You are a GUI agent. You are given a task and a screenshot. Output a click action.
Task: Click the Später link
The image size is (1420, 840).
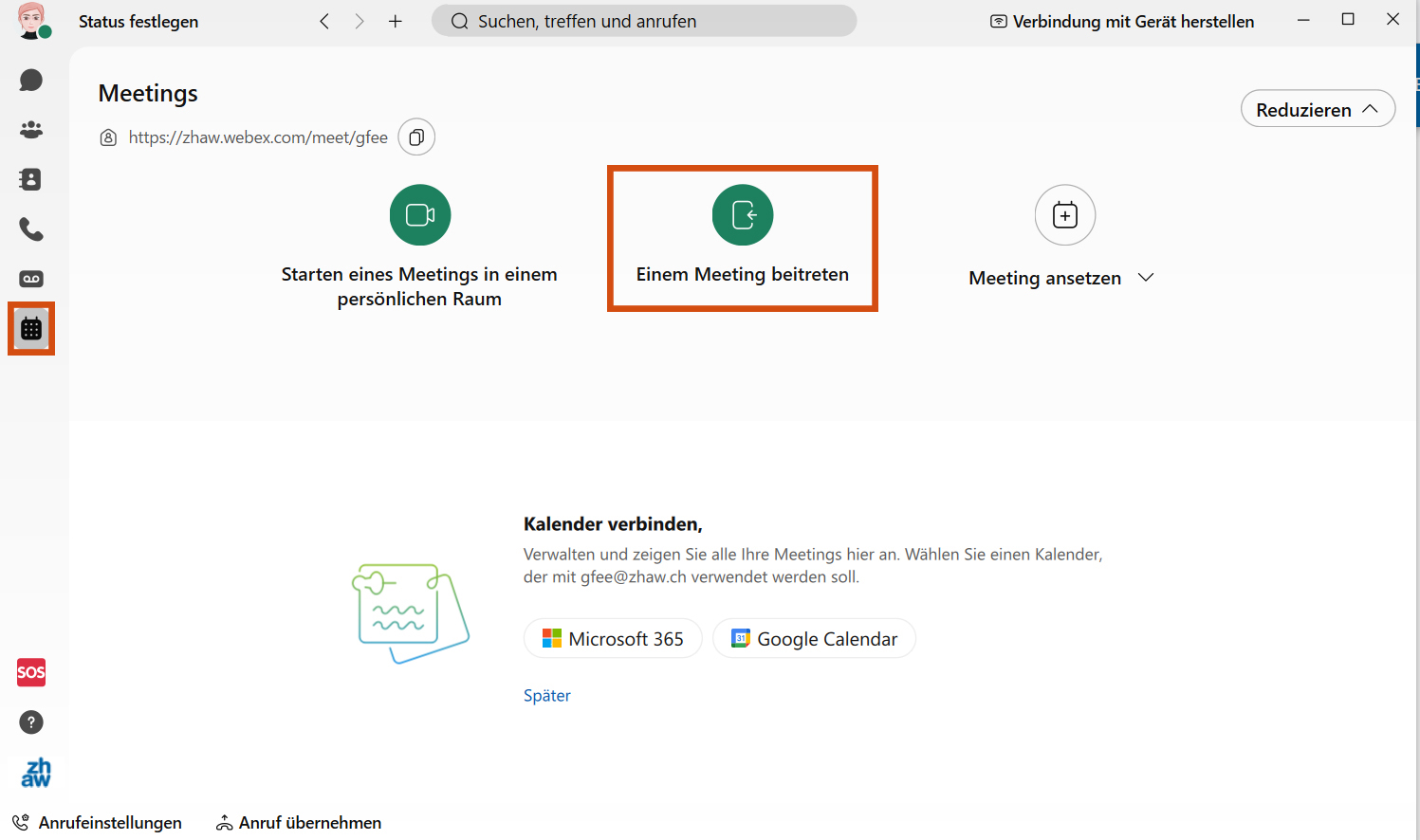click(547, 695)
